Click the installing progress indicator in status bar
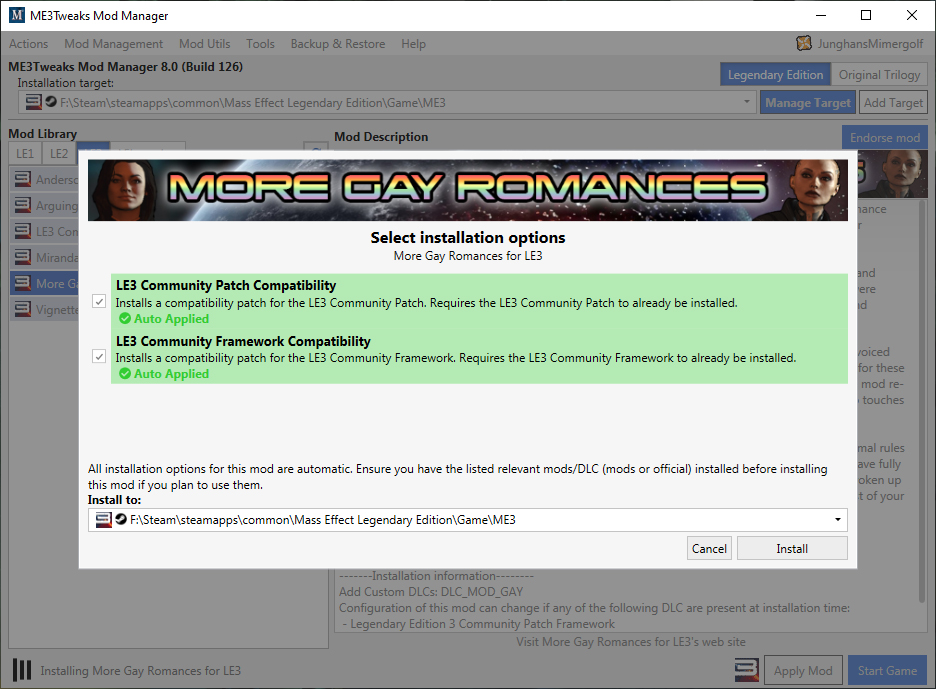Viewport: 936px width, 689px height. tap(22, 670)
